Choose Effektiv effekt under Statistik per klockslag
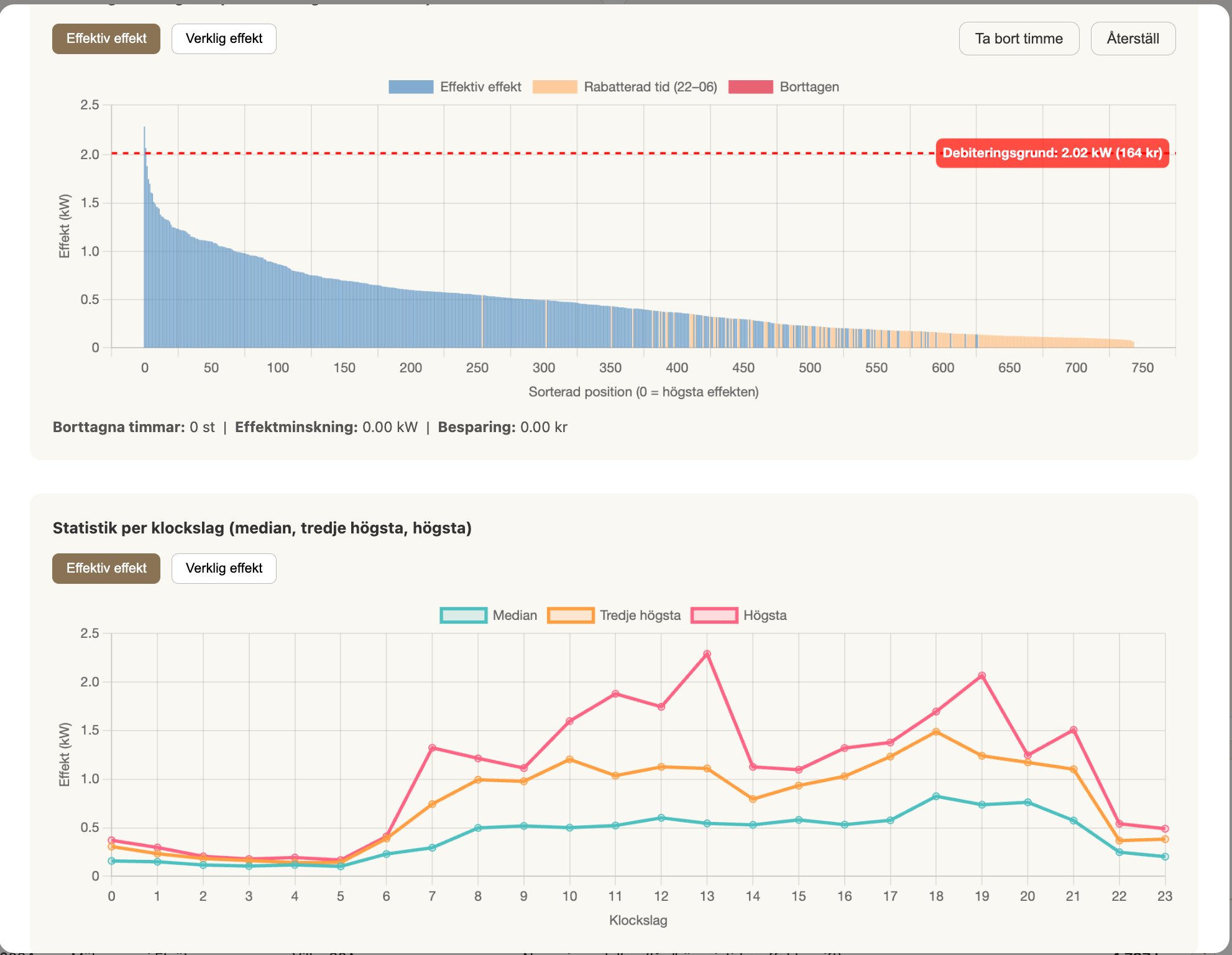The height and width of the screenshot is (955, 1232). click(x=106, y=568)
